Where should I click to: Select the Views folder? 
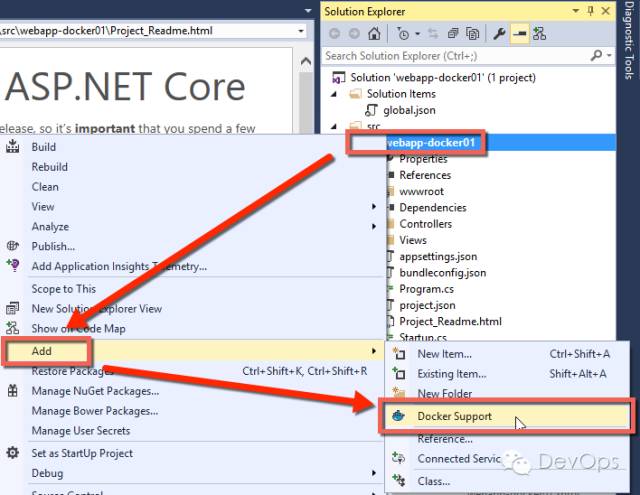pyautogui.click(x=413, y=240)
